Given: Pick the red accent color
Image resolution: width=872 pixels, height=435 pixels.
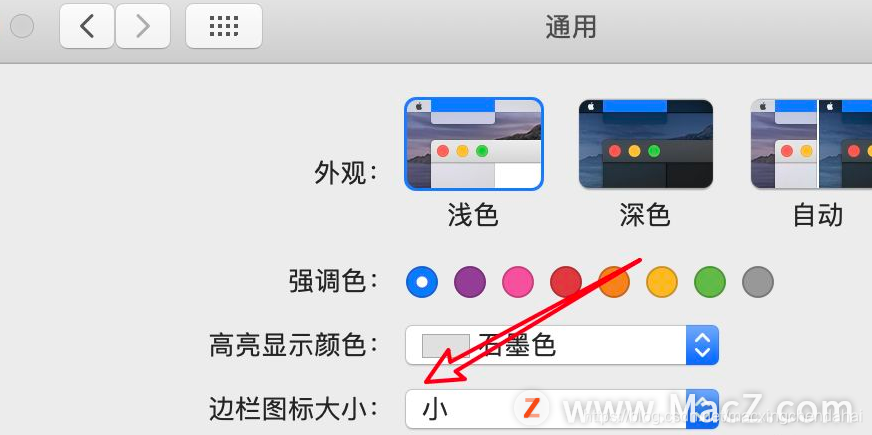Looking at the screenshot, I should (x=566, y=282).
